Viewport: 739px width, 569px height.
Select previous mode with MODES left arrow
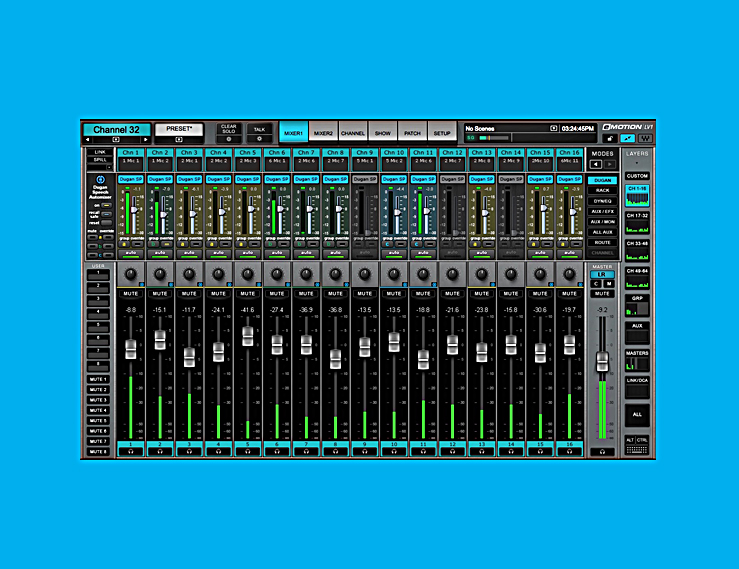596,164
